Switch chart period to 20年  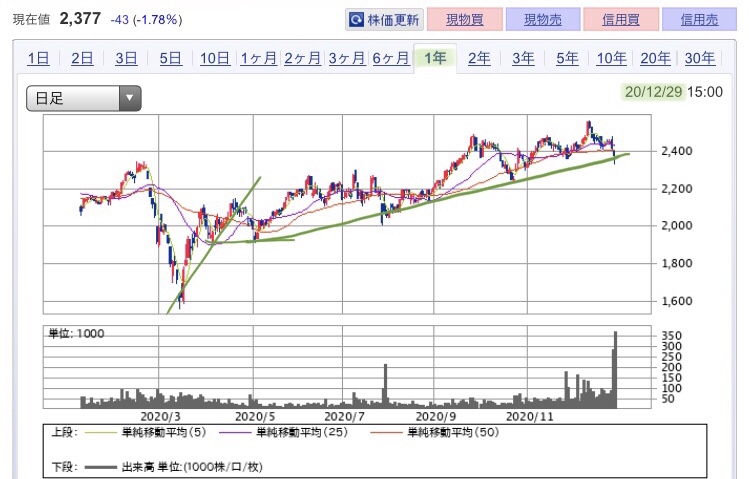coord(655,58)
